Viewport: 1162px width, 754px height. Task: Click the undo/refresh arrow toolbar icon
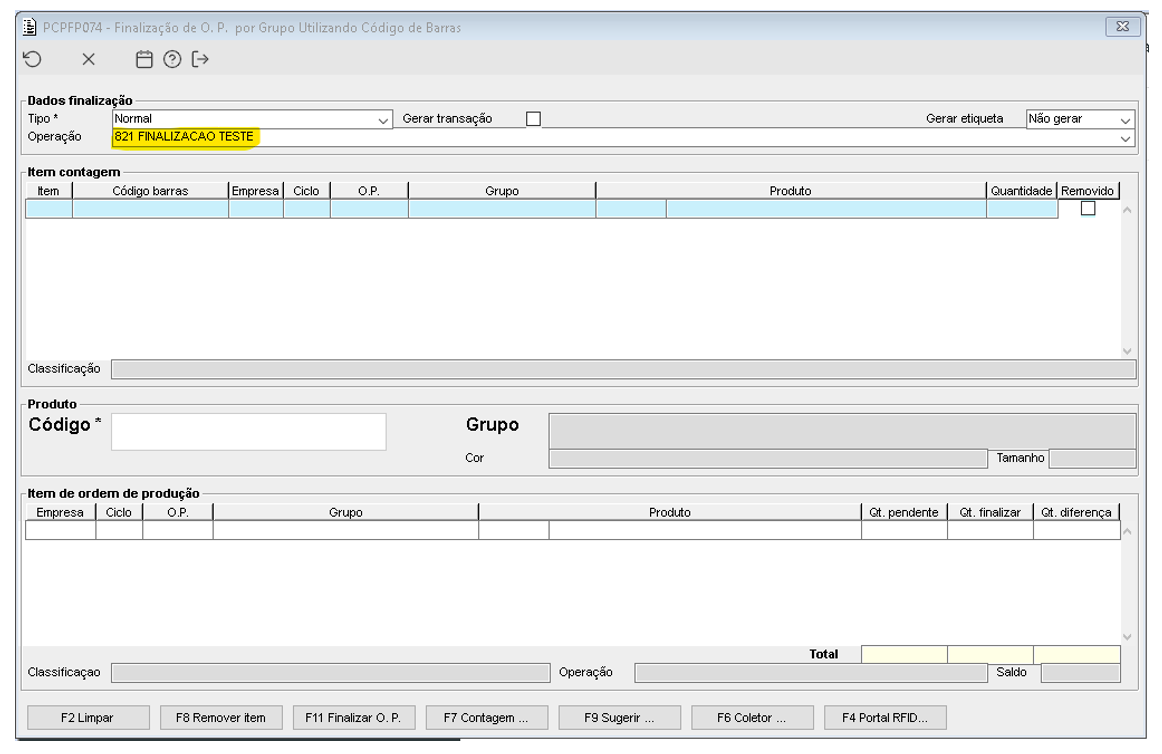30,60
